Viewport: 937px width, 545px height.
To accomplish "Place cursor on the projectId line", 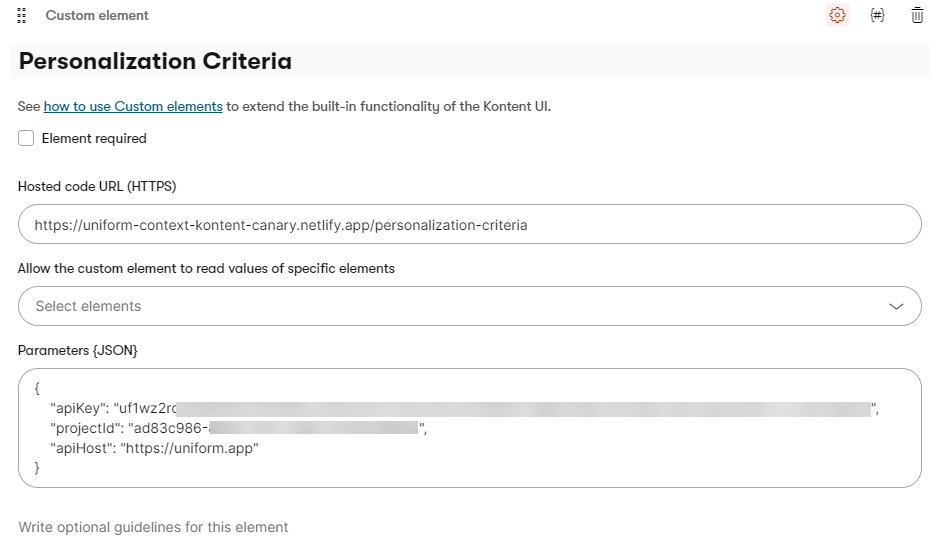I will pos(300,428).
